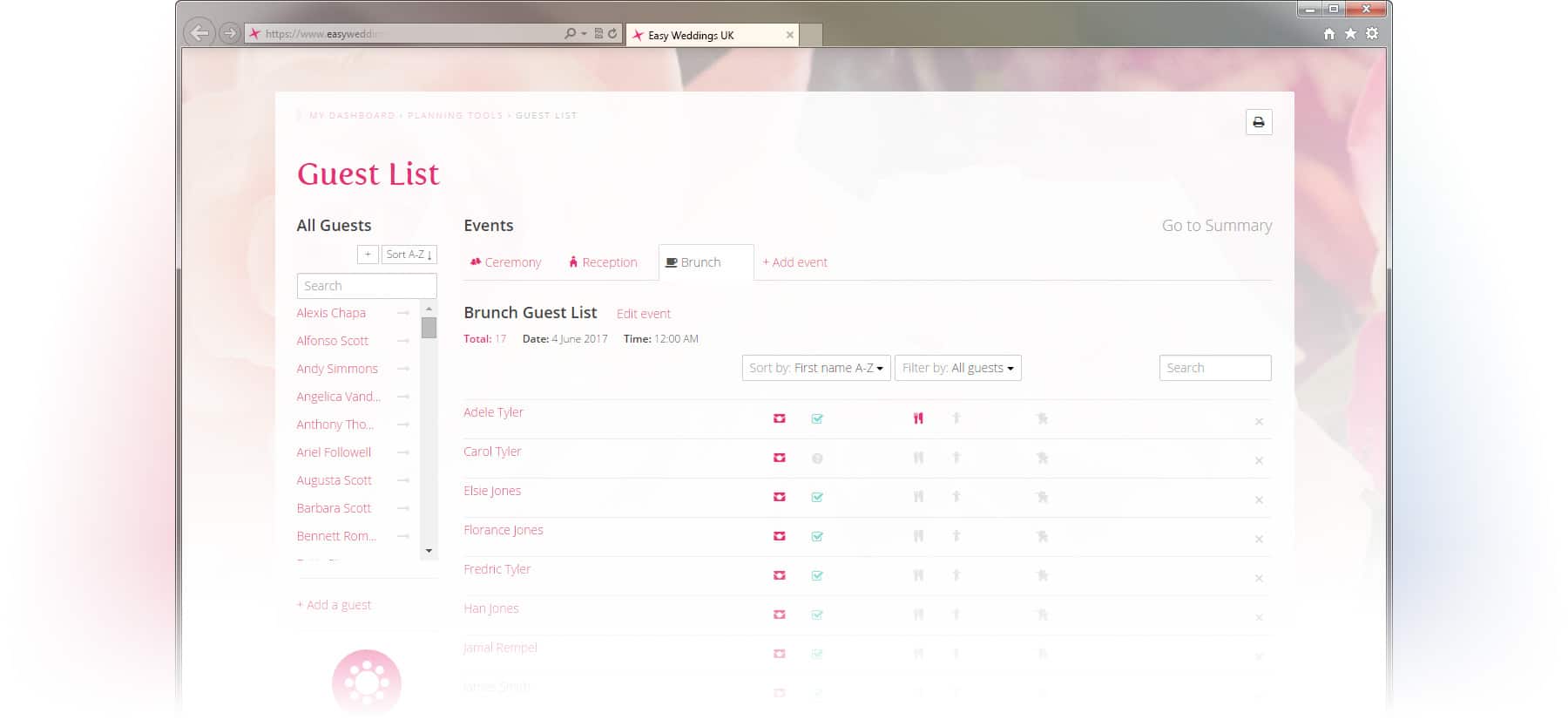The height and width of the screenshot is (720, 1568).
Task: Toggle RSVP checkbox for Han Jones
Action: (x=817, y=615)
